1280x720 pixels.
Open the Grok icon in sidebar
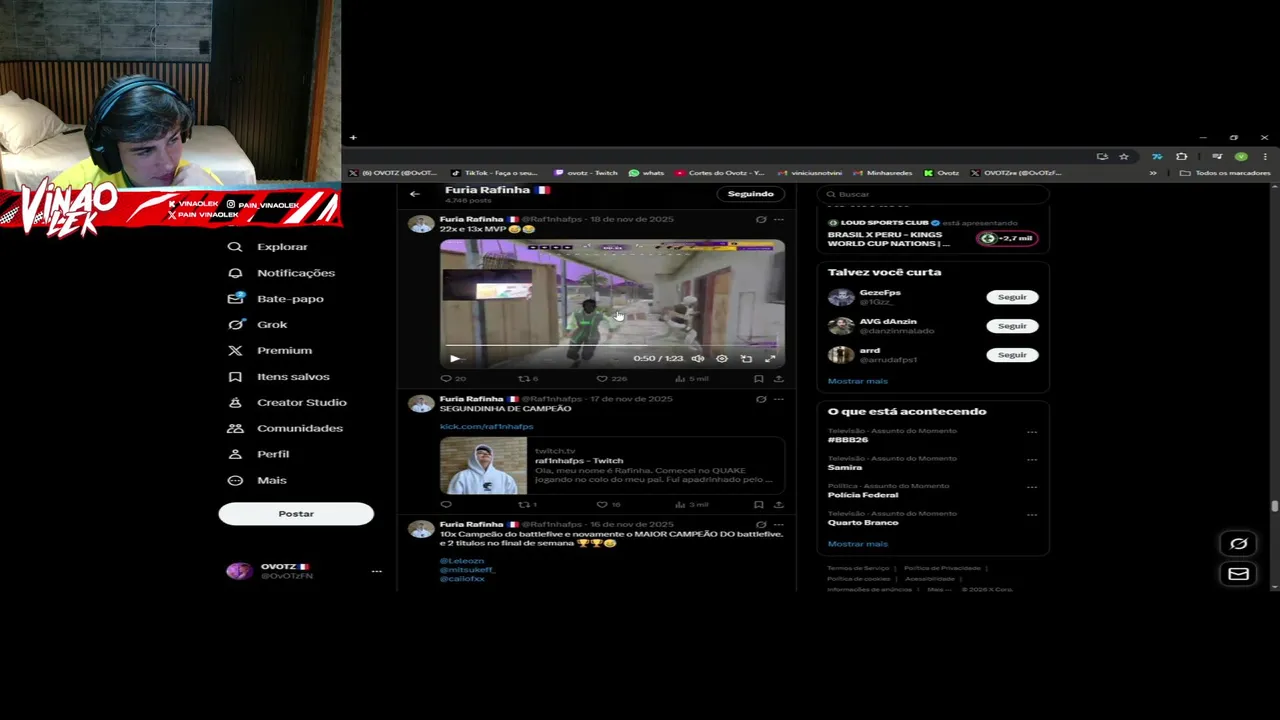[x=235, y=325]
